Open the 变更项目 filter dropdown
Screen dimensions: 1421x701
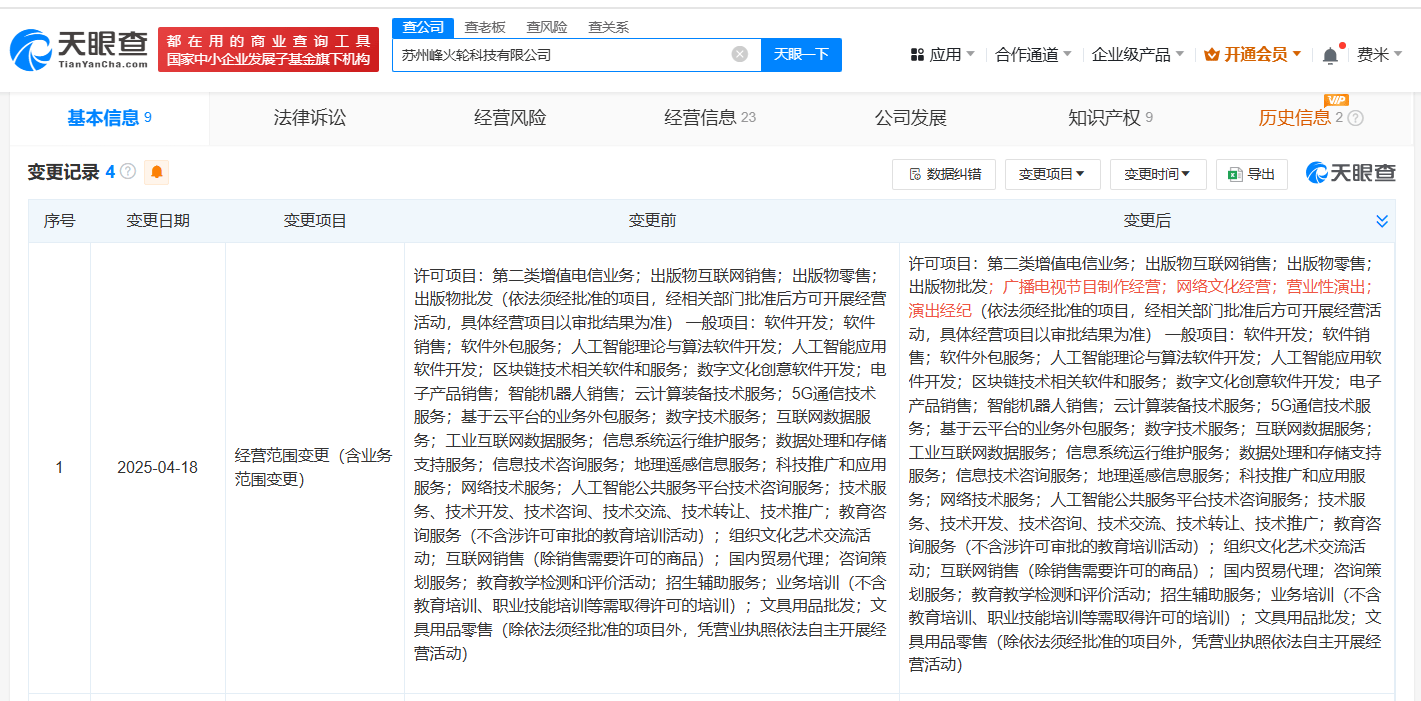tap(1052, 174)
